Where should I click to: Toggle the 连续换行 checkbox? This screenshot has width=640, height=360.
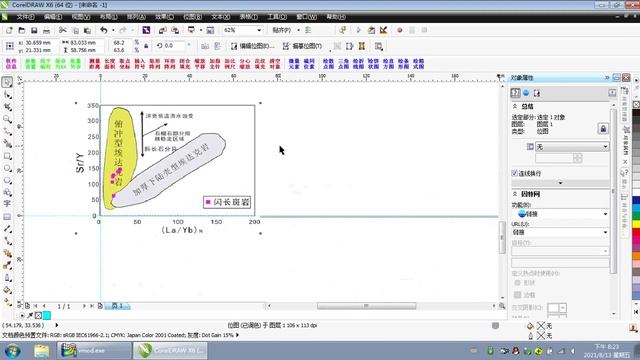[514, 173]
